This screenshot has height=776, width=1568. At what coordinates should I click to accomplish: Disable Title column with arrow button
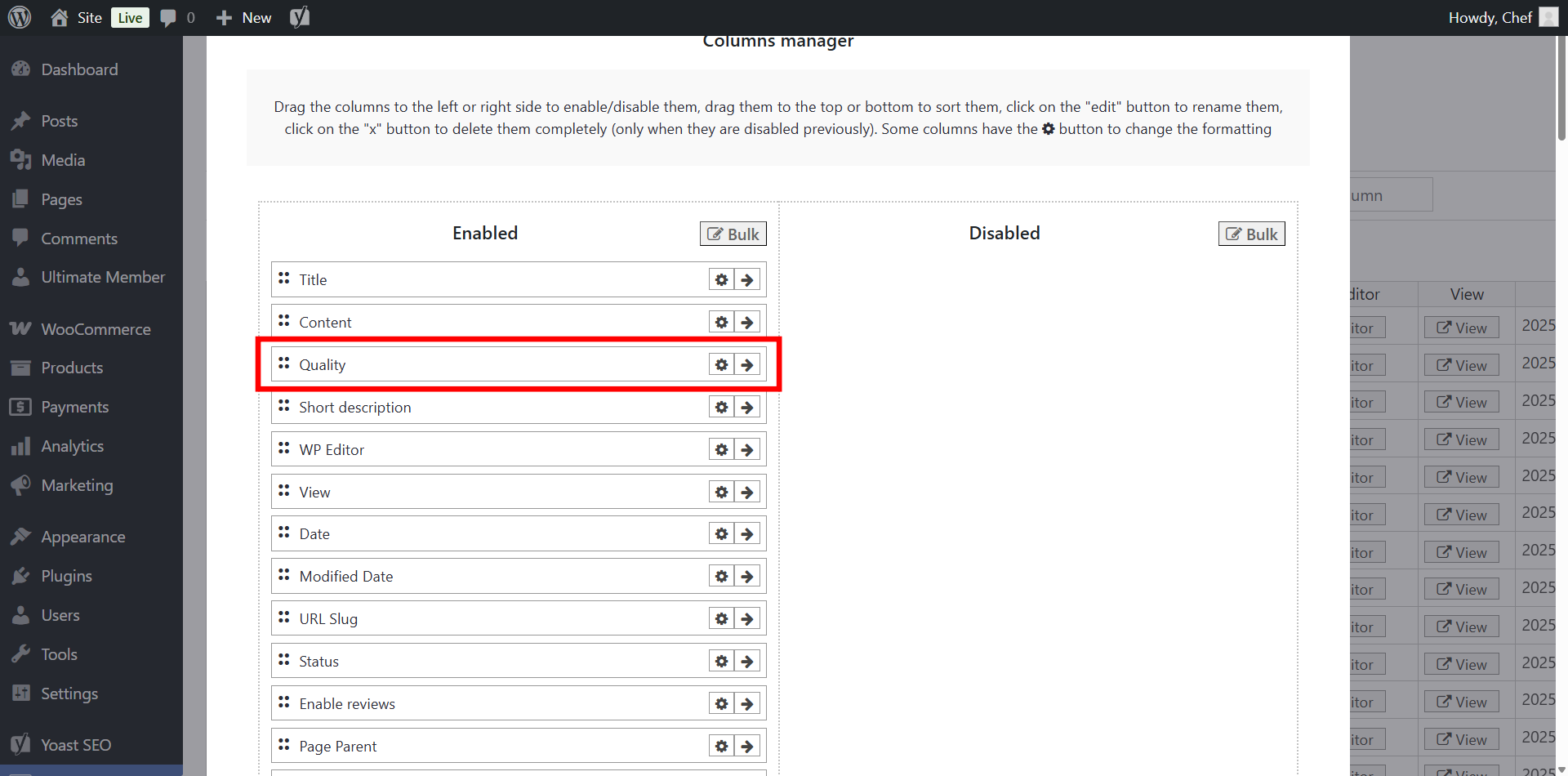pos(747,279)
